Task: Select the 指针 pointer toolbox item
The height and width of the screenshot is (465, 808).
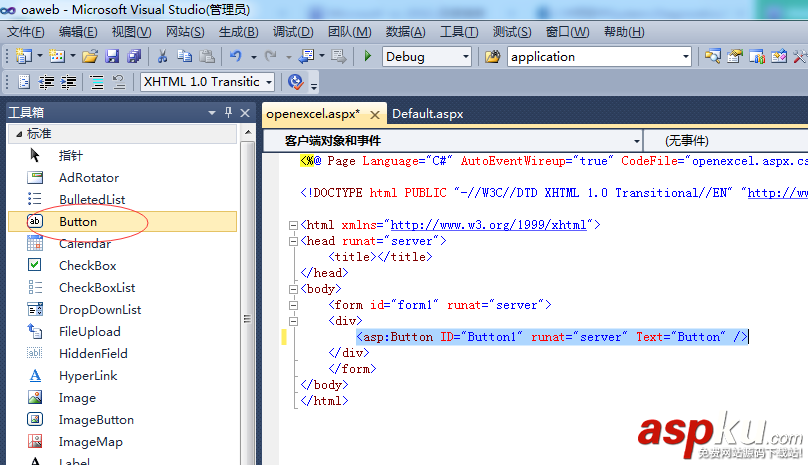Action: click(x=122, y=156)
